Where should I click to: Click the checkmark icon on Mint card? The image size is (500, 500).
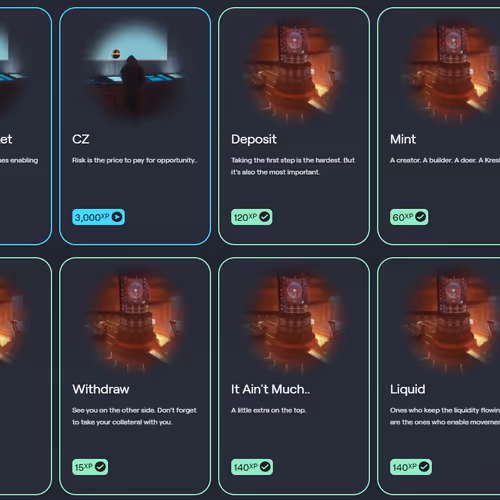click(421, 217)
